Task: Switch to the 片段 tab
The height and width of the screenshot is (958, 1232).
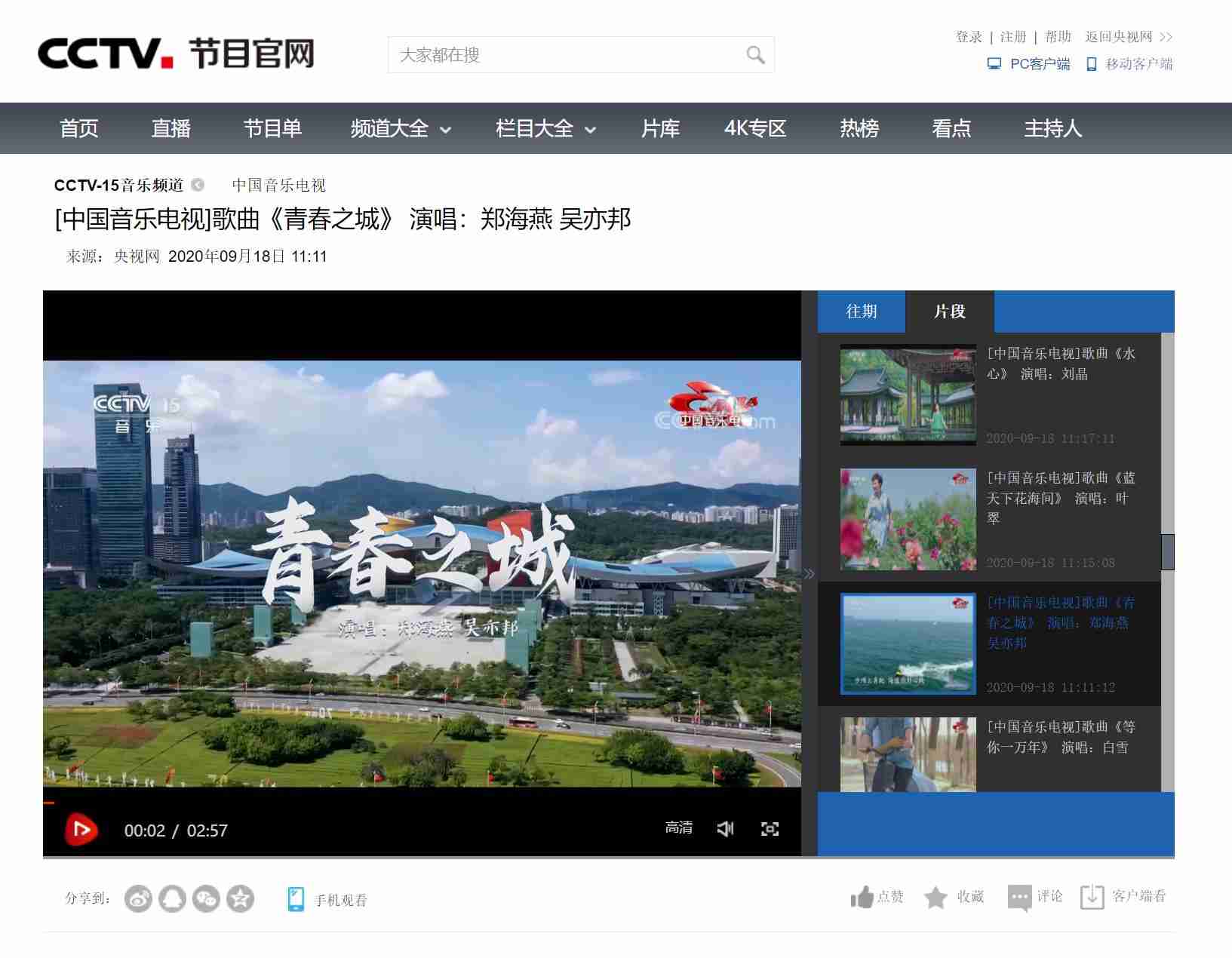Action: tap(950, 312)
